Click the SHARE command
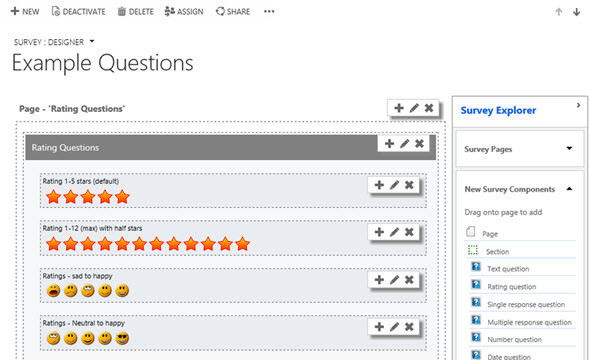This screenshot has height=360, width=590. click(233, 12)
